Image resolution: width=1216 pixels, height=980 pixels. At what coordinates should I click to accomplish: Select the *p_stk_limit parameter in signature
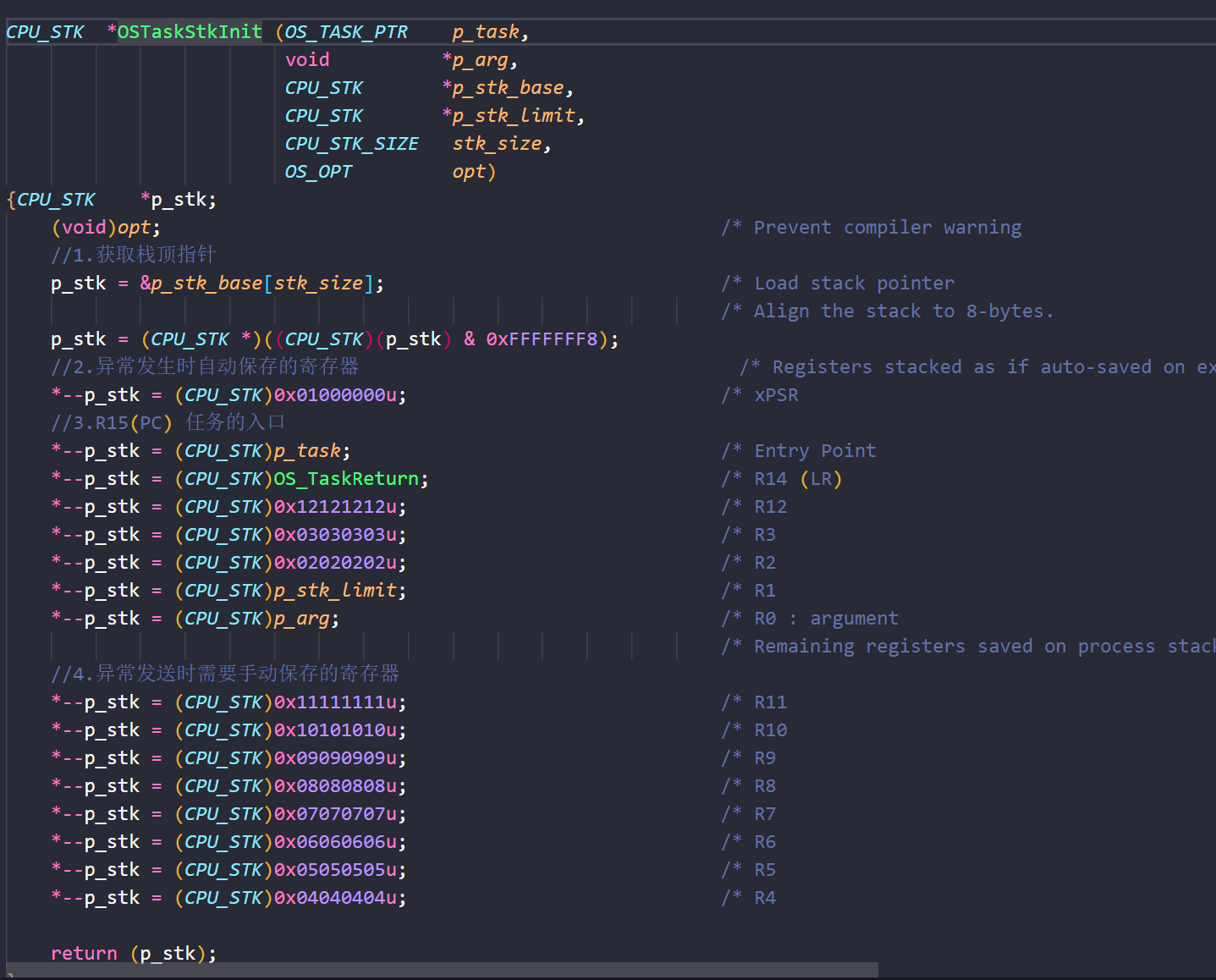509,116
